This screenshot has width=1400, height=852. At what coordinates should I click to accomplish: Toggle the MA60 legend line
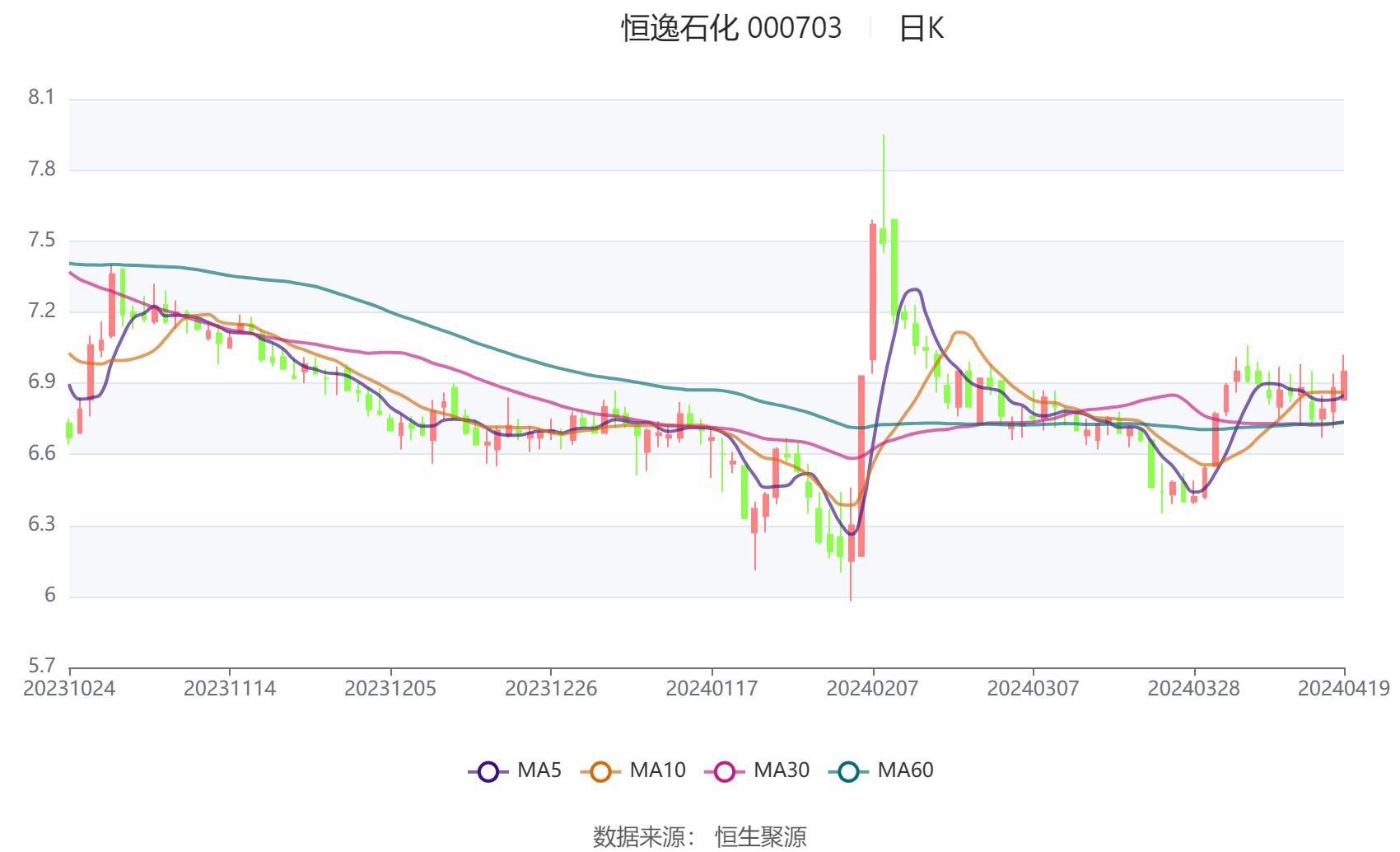(881, 770)
